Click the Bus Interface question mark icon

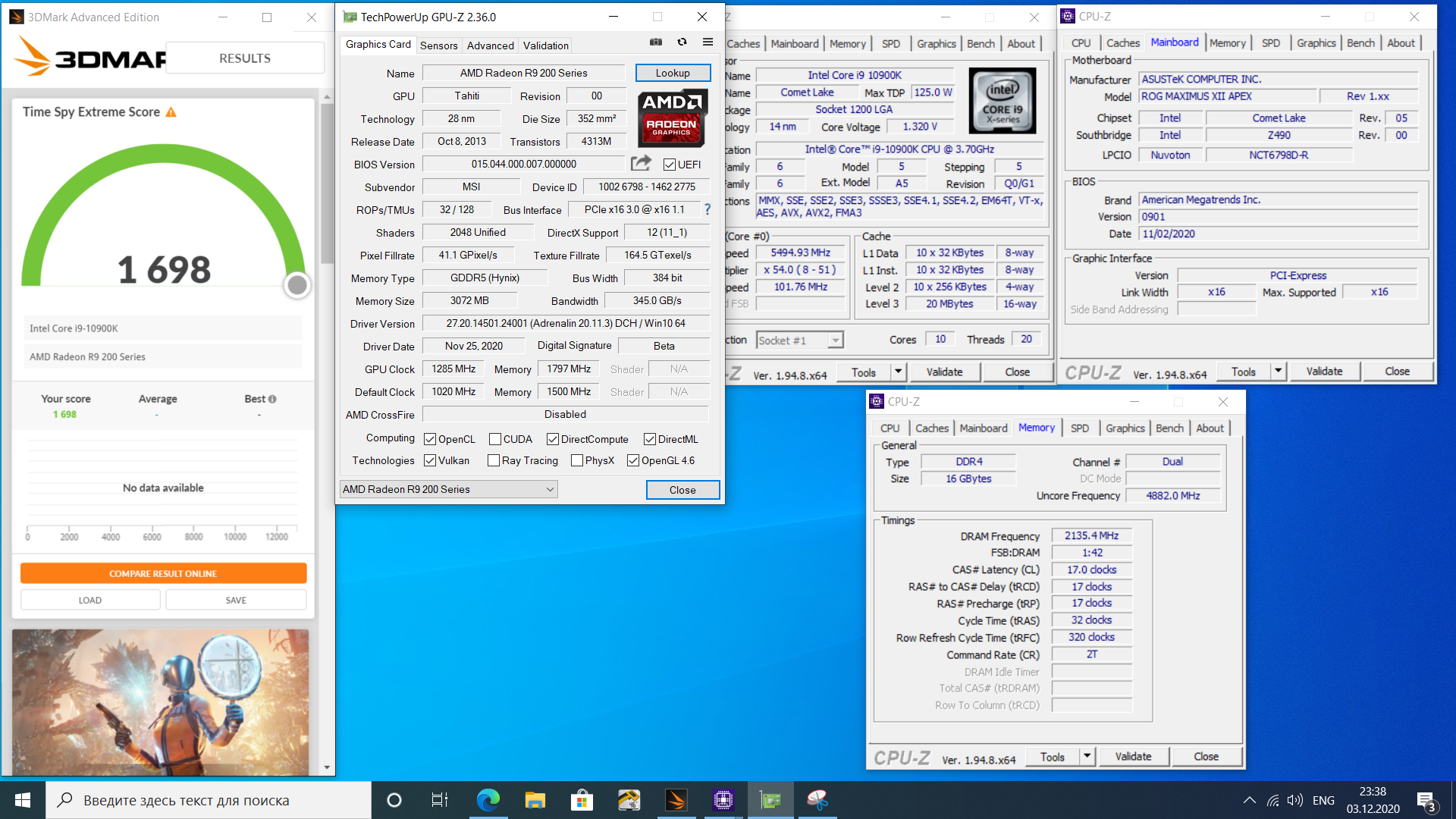(x=708, y=209)
